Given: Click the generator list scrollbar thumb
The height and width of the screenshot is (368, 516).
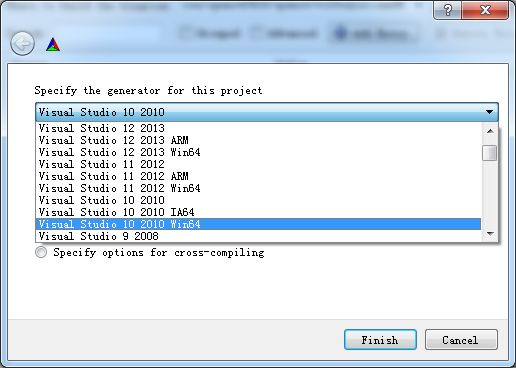Looking at the screenshot, I should (x=489, y=153).
